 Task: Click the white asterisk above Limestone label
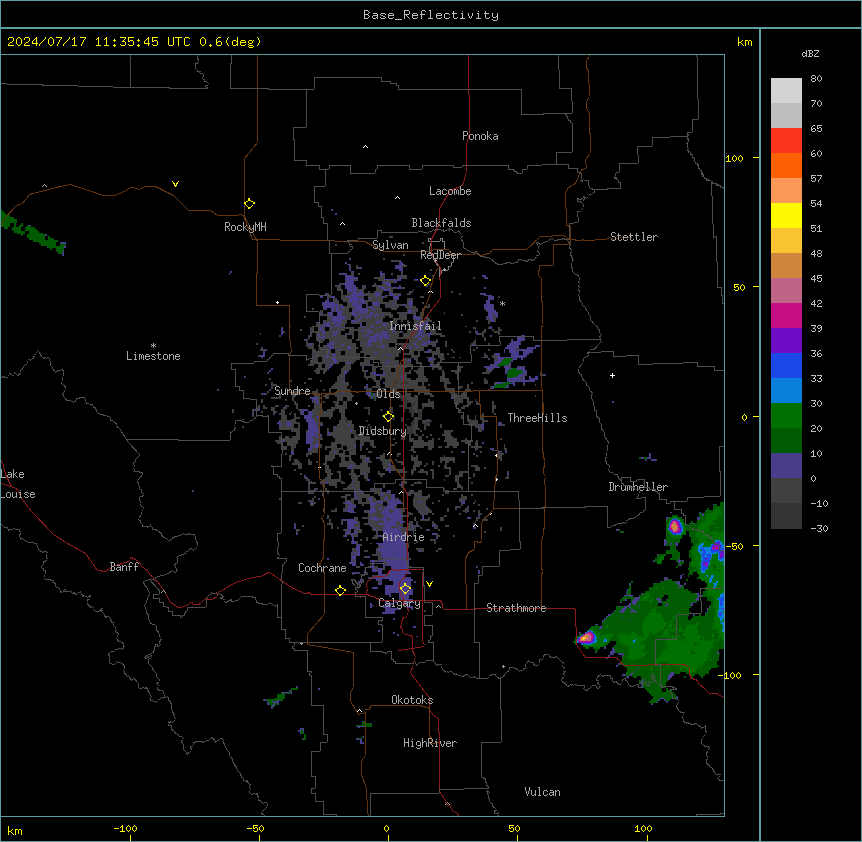click(x=153, y=346)
